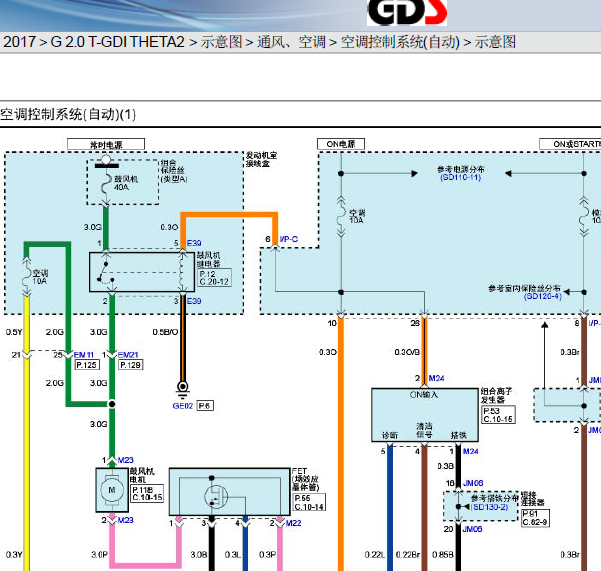Click the ground symbol above GE02
The width and height of the screenshot is (601, 571).
(183, 388)
